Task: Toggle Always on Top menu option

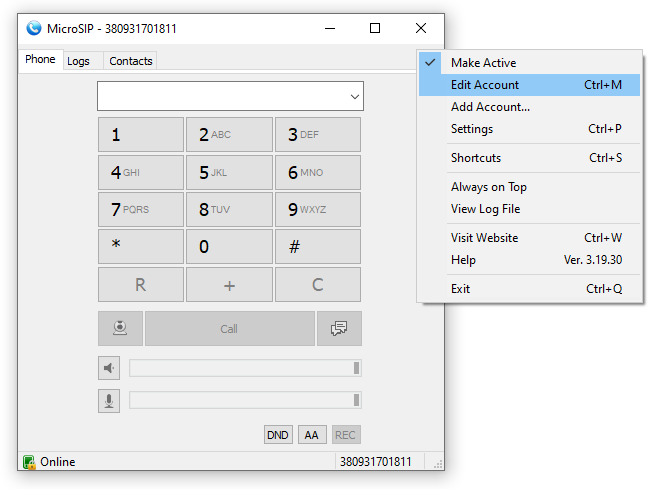Action: (530, 187)
